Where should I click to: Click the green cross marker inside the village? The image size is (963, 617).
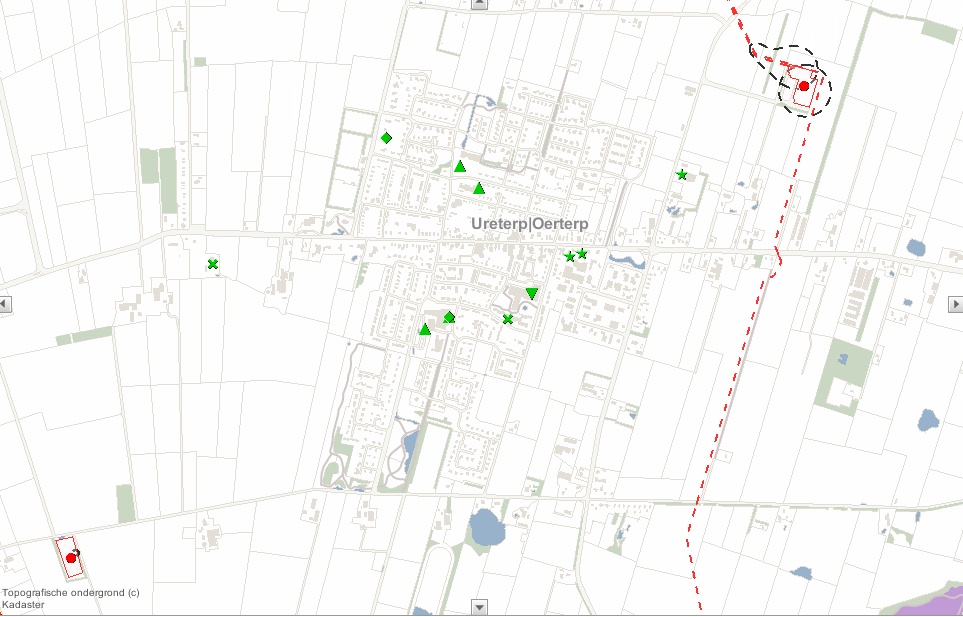click(x=507, y=319)
